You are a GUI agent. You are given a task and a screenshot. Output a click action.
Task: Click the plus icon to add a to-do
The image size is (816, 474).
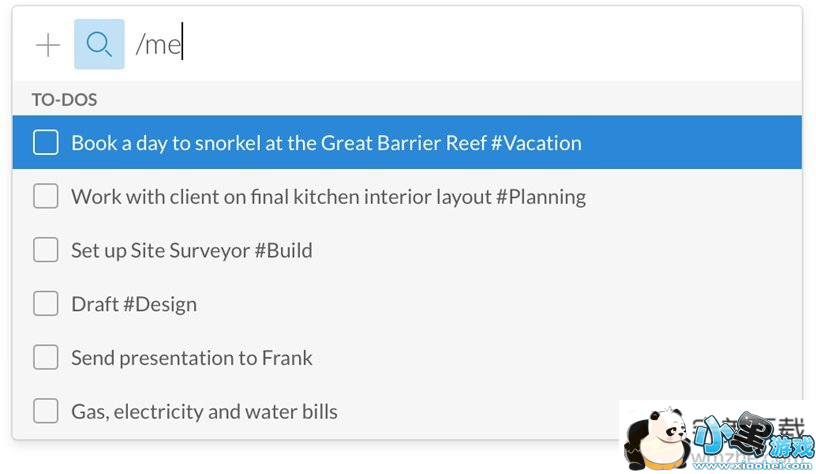click(48, 45)
